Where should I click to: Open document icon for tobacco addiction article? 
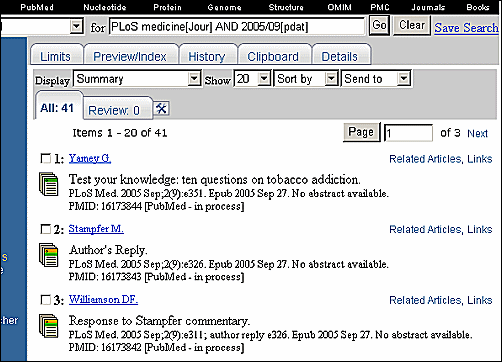[x=49, y=184]
